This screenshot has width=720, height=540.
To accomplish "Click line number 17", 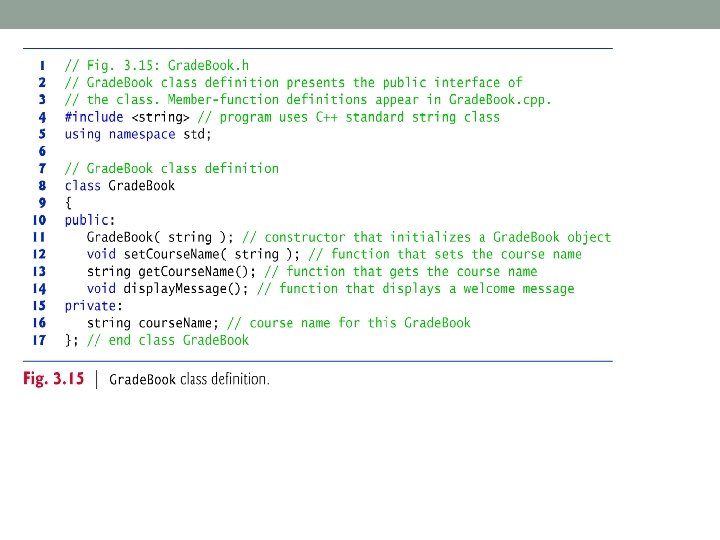I will (39, 340).
